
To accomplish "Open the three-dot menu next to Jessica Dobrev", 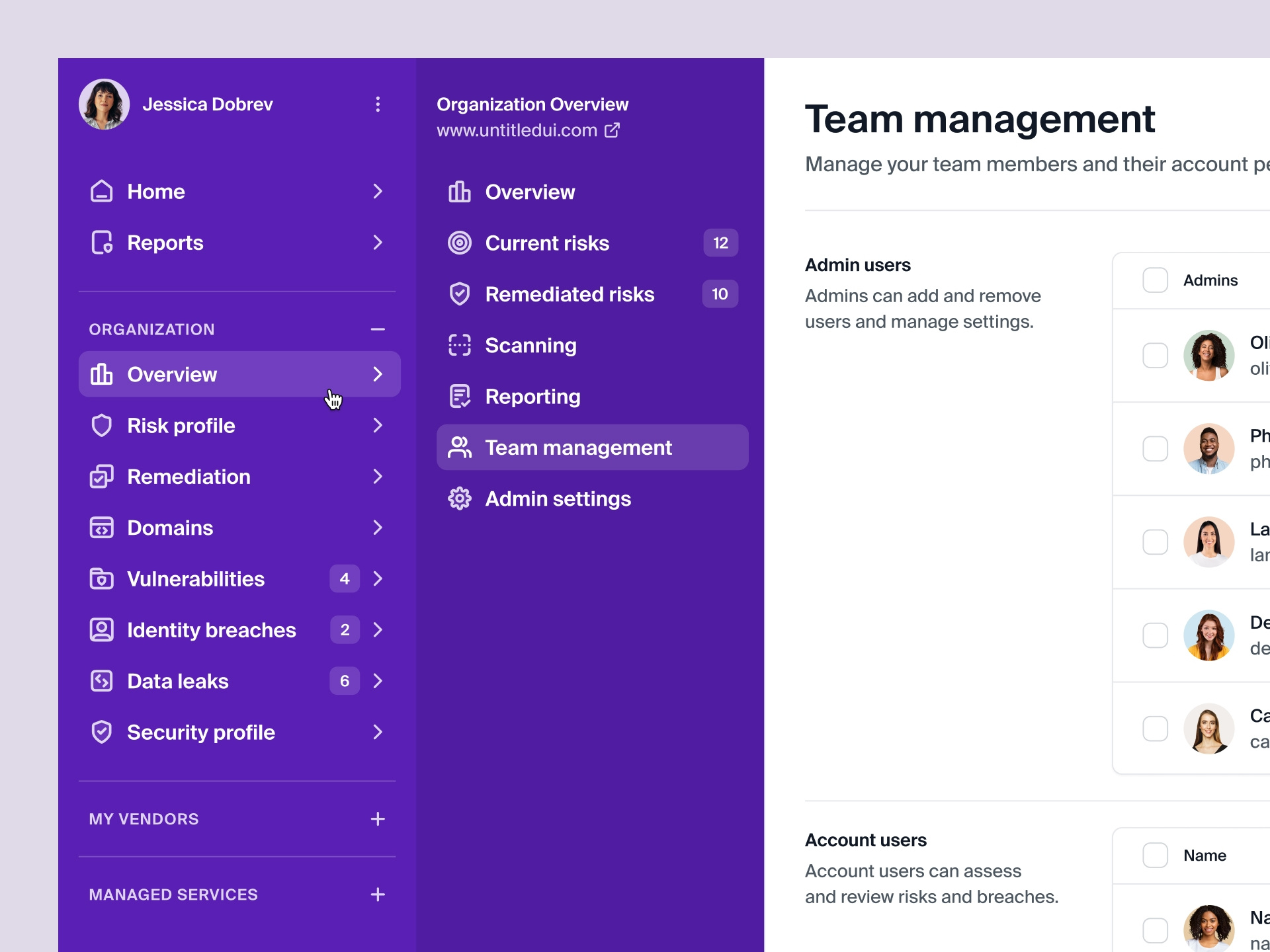I will tap(378, 104).
